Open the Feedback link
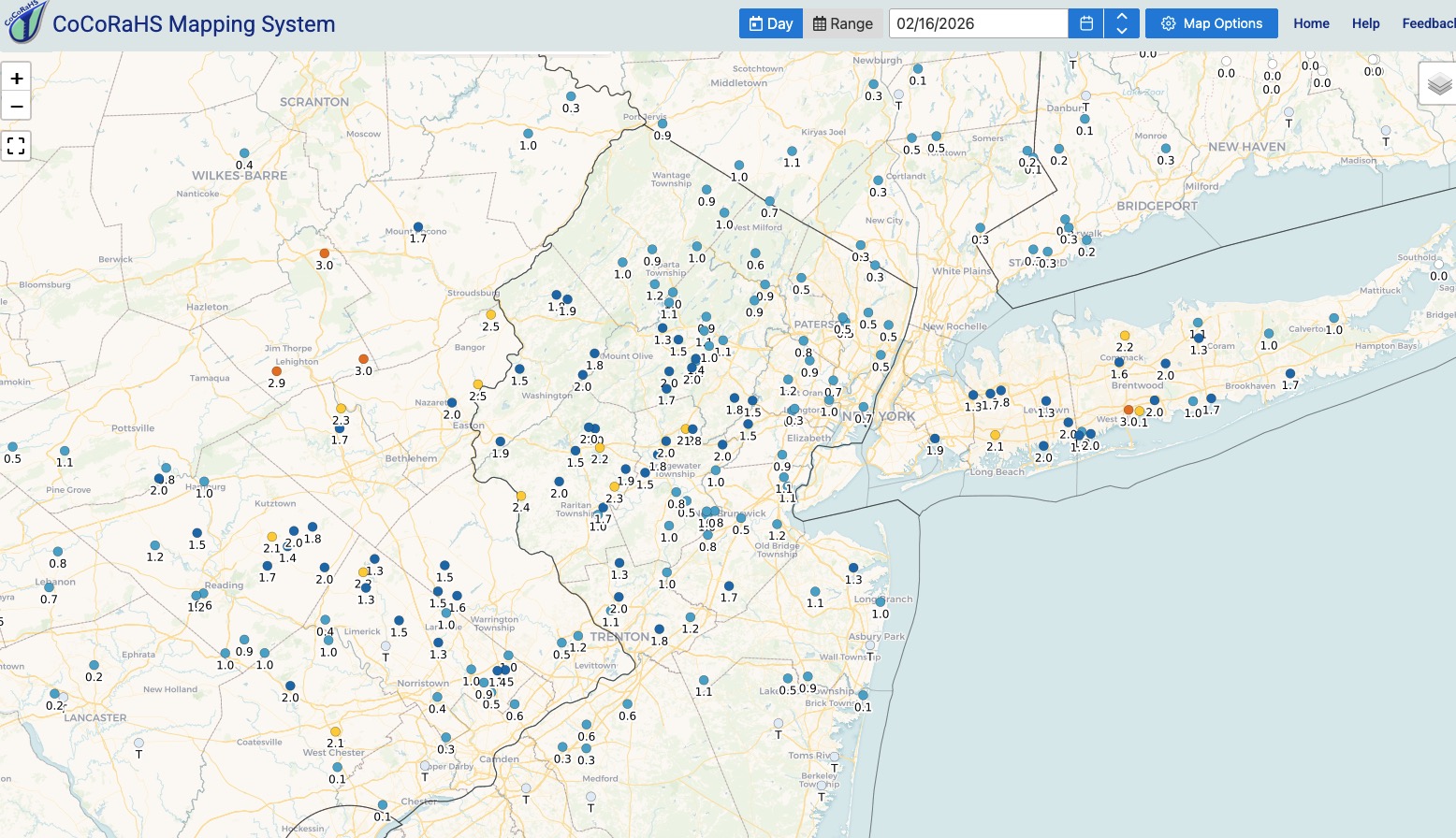Viewport: 1456px width, 838px height. 1428,23
